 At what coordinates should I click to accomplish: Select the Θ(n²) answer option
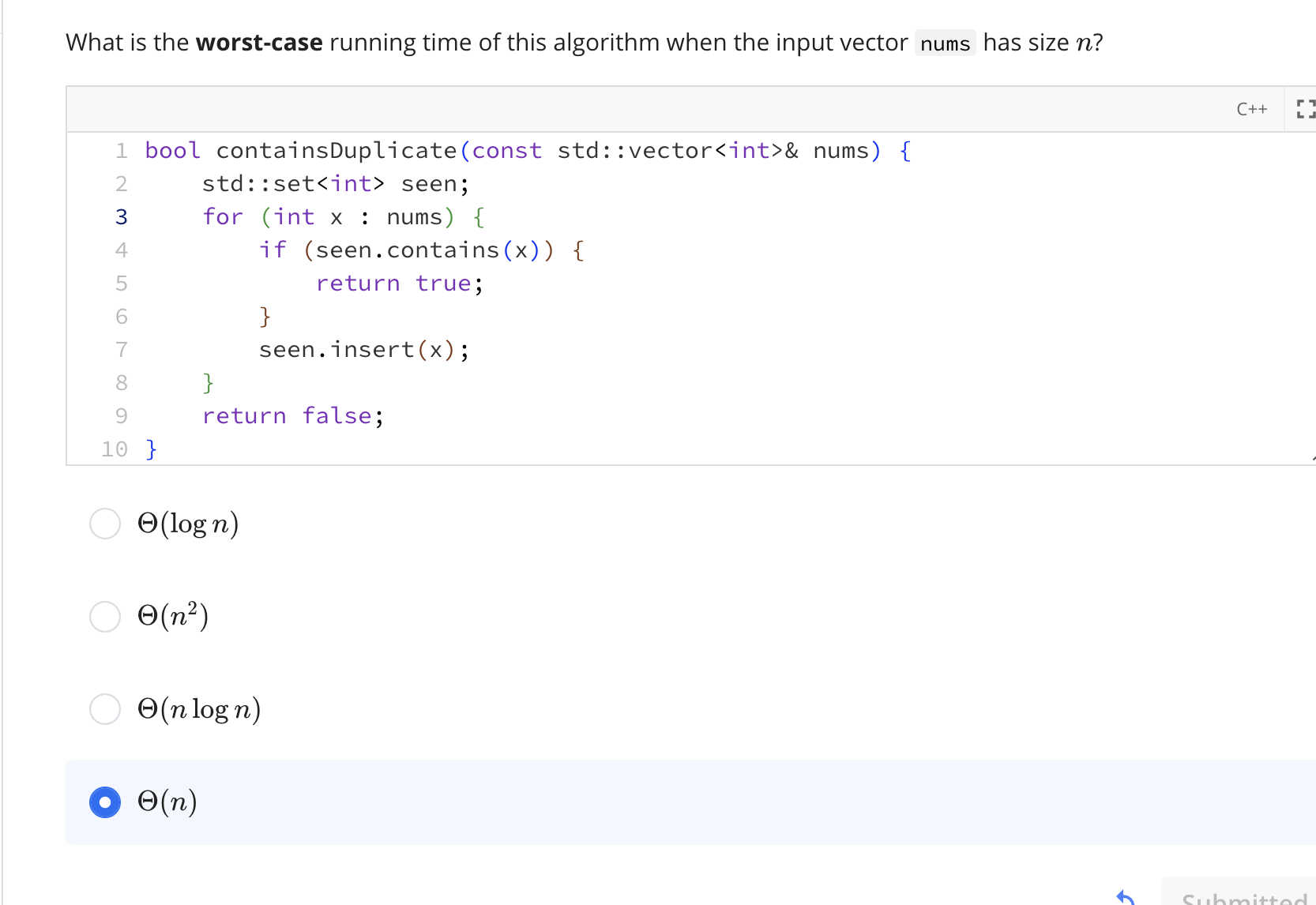[105, 616]
